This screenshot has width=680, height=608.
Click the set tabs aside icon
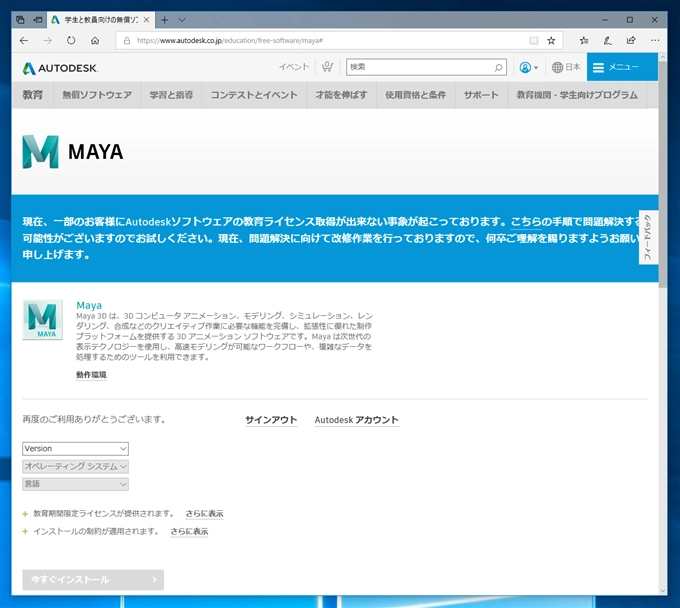pyautogui.click(x=38, y=20)
